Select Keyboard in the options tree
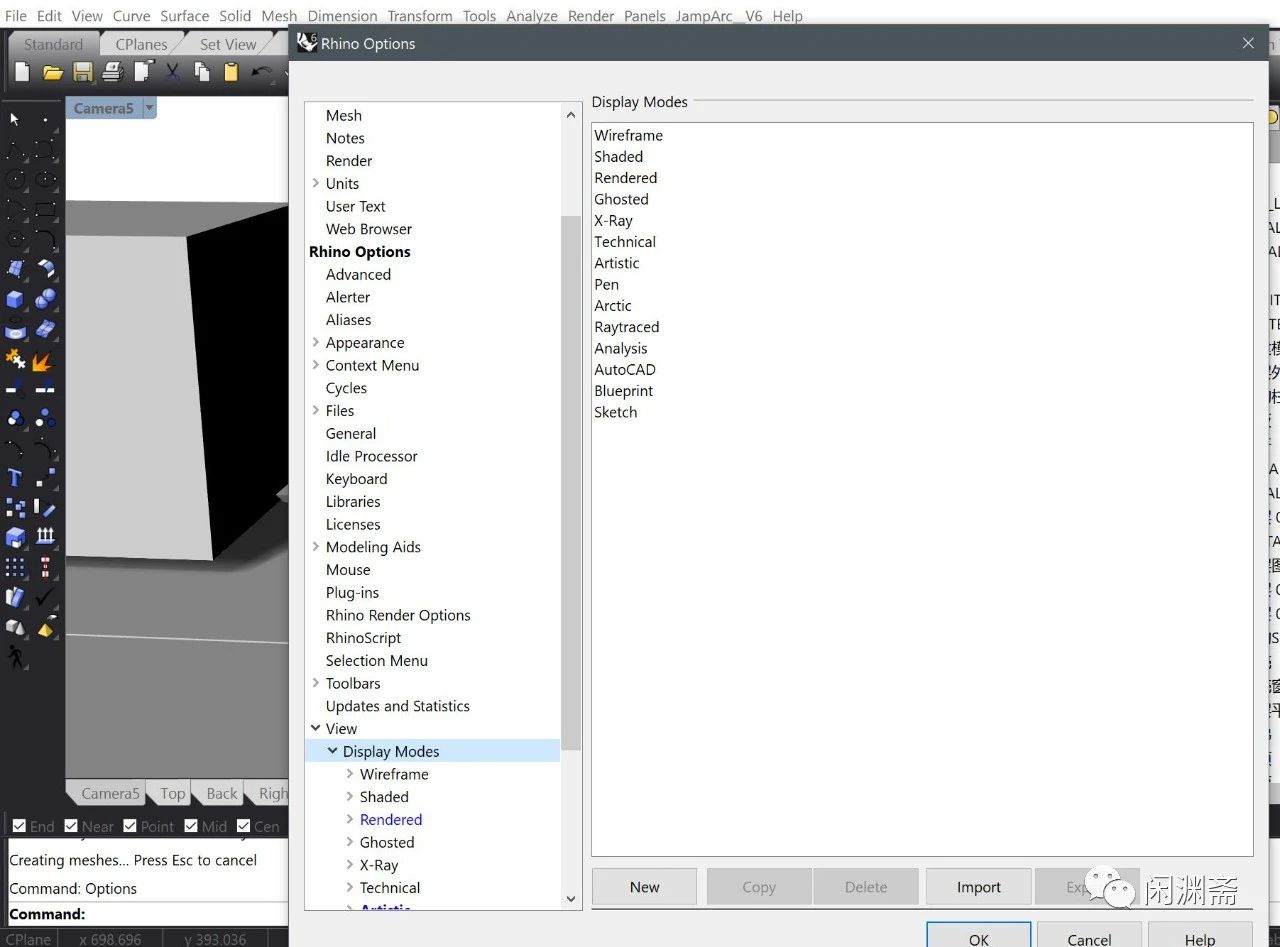The image size is (1280, 947). click(356, 479)
